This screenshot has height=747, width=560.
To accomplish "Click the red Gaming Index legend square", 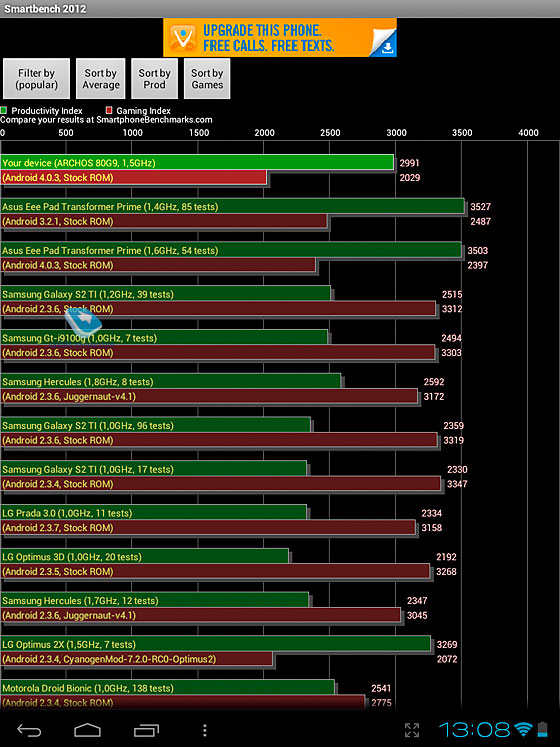I will pyautogui.click(x=109, y=111).
